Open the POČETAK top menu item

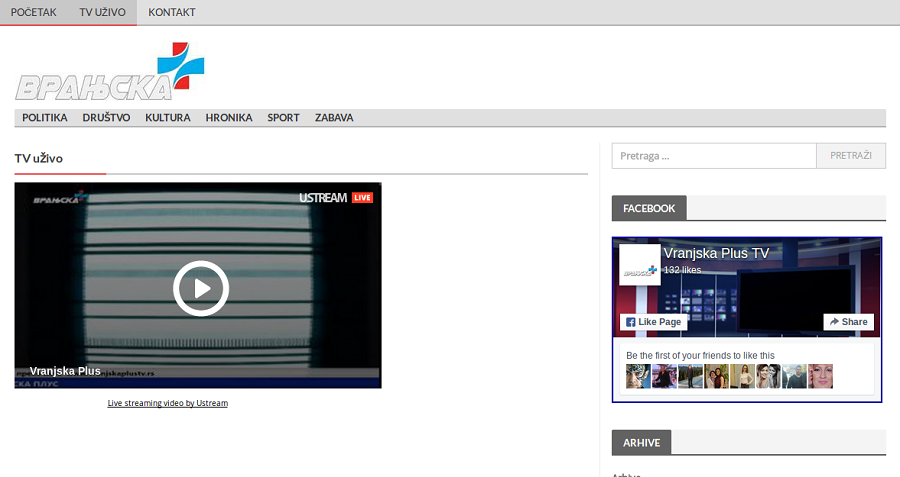point(33,12)
